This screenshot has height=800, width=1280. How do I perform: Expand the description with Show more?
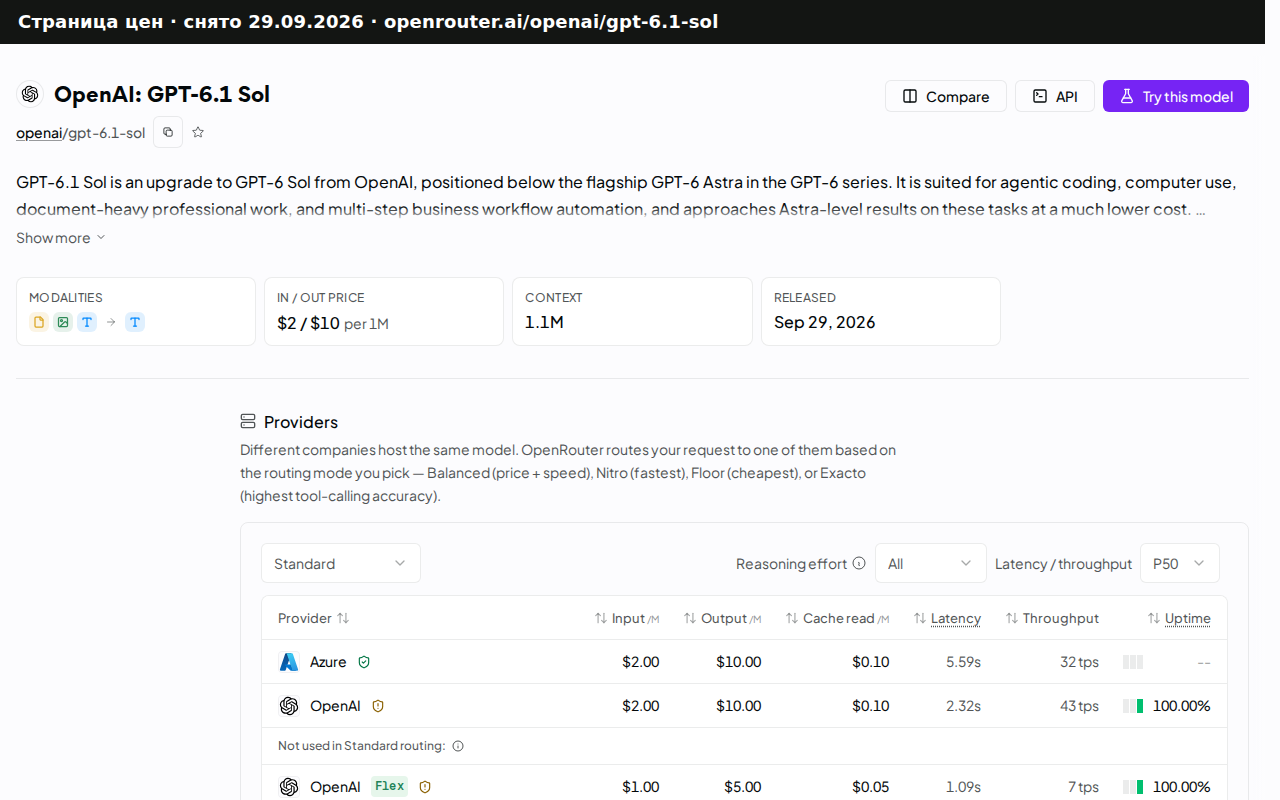click(60, 238)
